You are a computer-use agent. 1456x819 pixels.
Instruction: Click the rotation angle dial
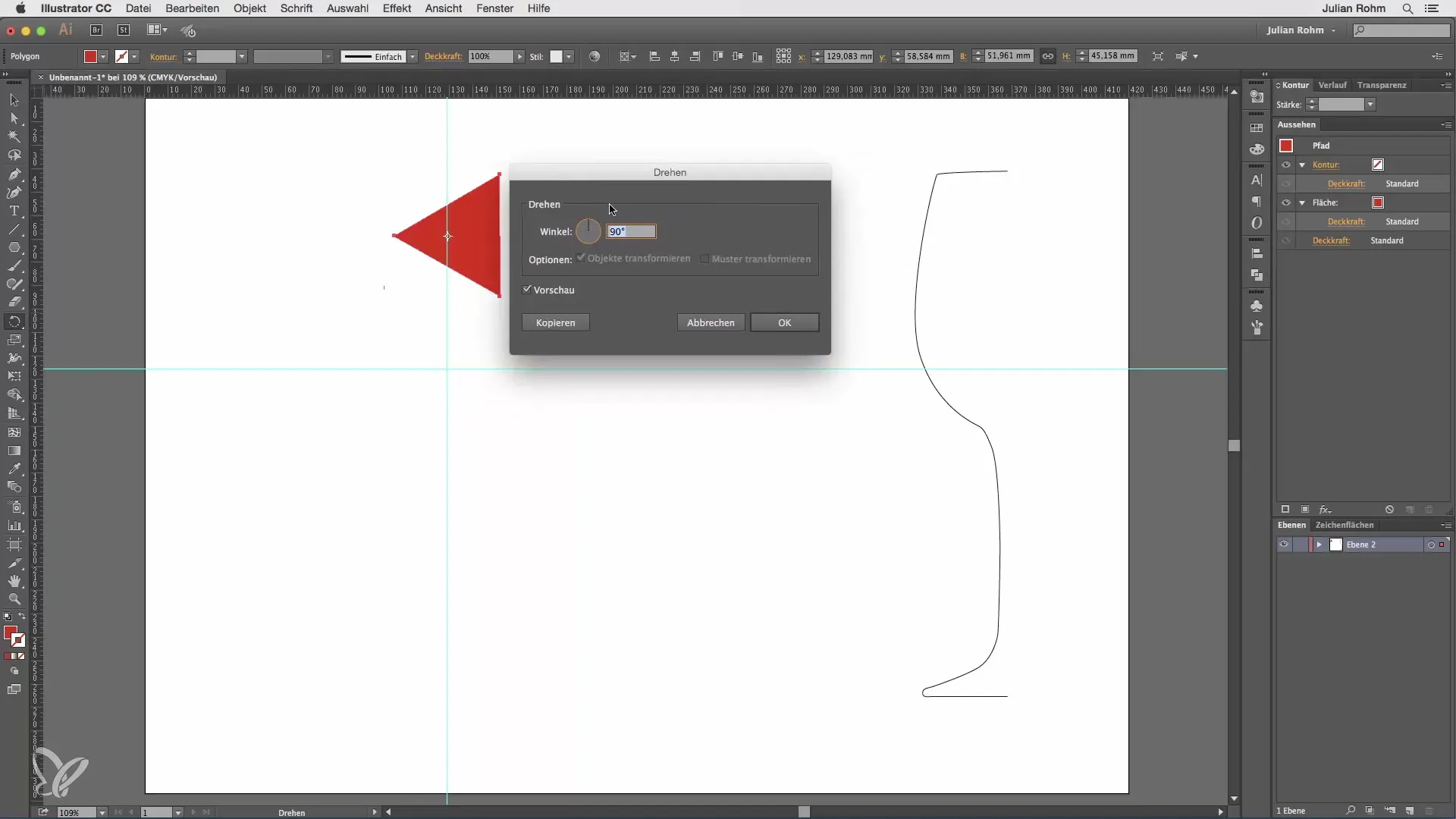coord(588,231)
